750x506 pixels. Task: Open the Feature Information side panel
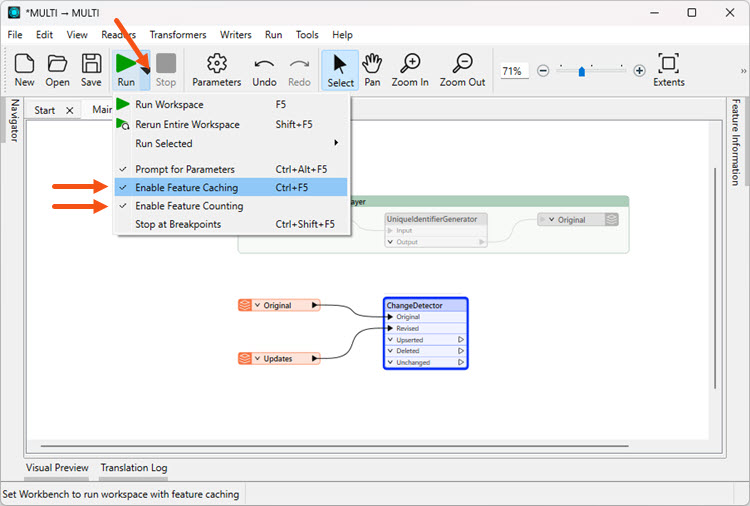[736, 142]
